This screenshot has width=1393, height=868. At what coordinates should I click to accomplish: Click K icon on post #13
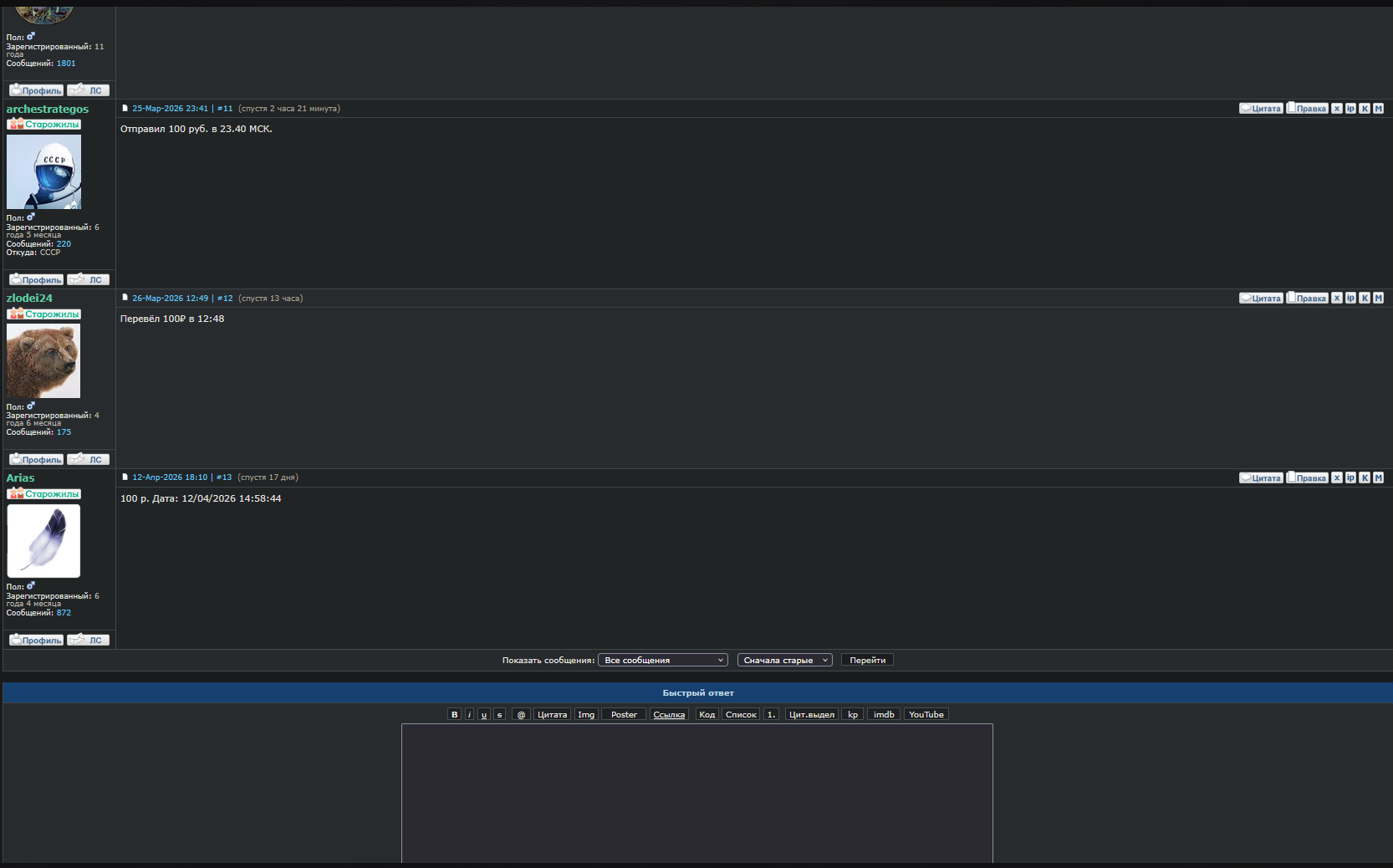pyautogui.click(x=1365, y=478)
